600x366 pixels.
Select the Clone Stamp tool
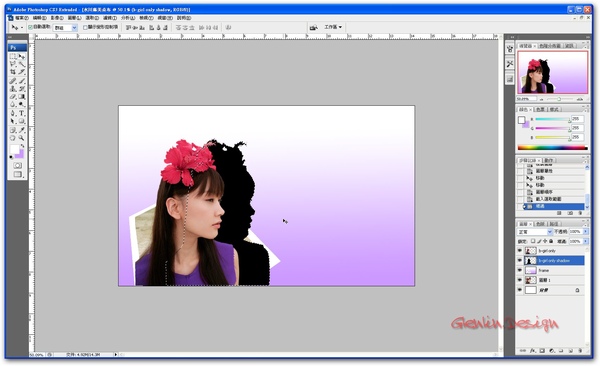(x=13, y=88)
